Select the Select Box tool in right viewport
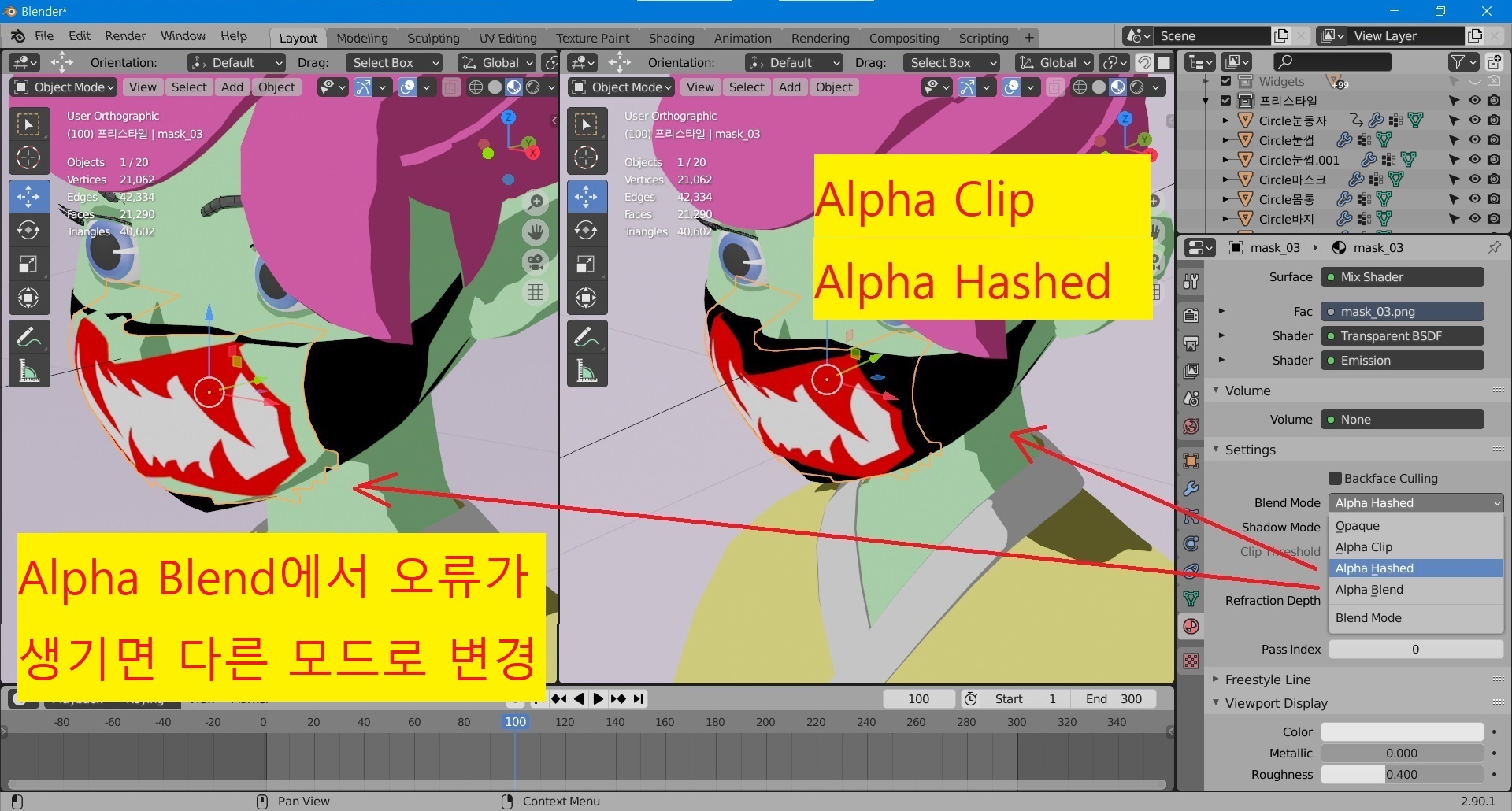 tap(586, 124)
